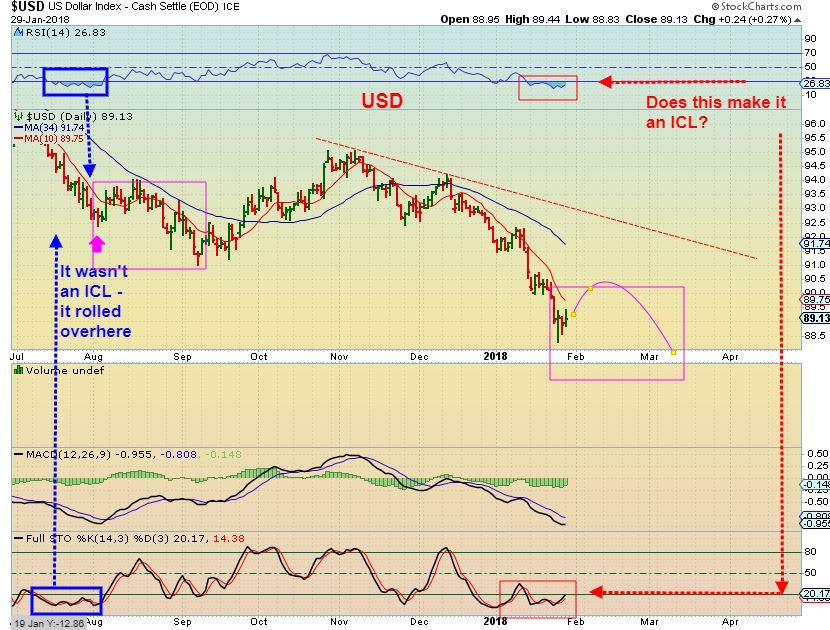Click the 89.13 last price tag
This screenshot has height=630, width=830.
pyautogui.click(x=816, y=318)
